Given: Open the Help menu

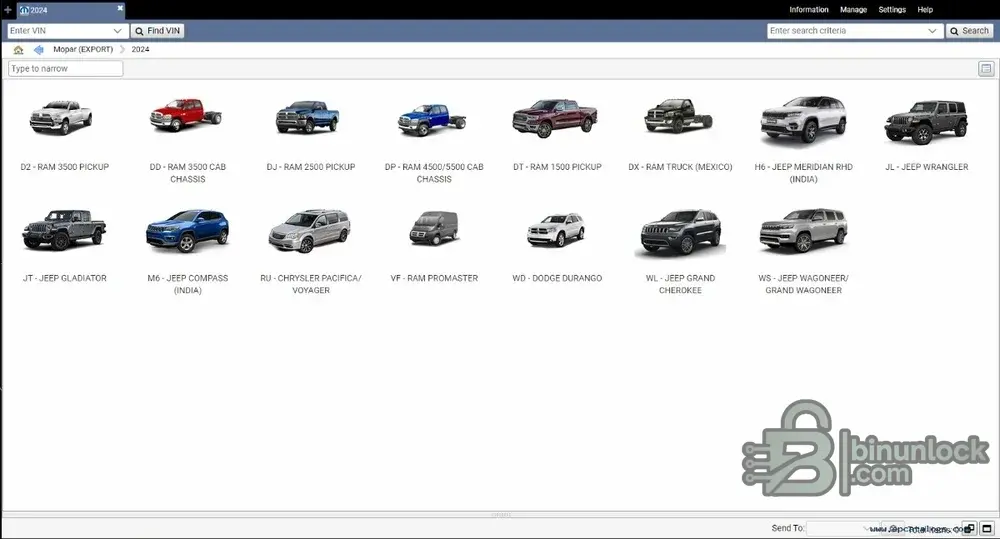Looking at the screenshot, I should (925, 10).
